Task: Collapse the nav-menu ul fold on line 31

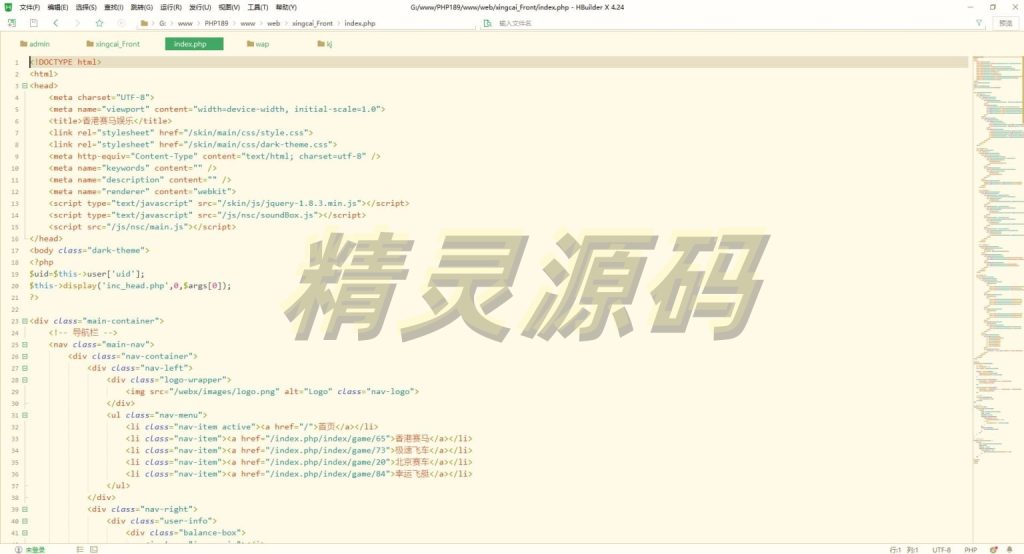Action: (x=25, y=415)
